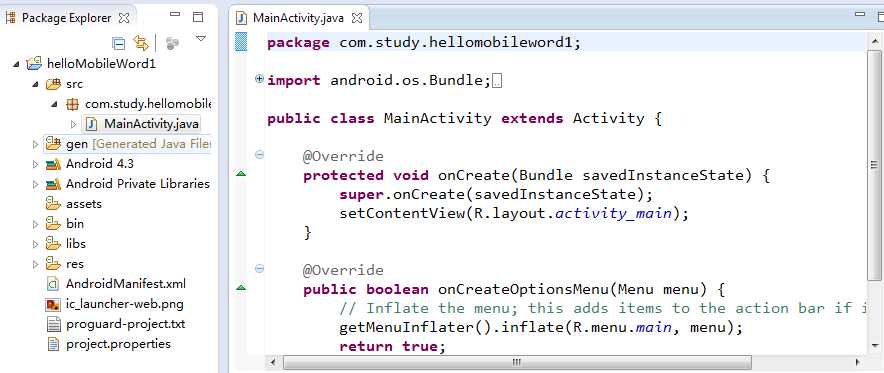The image size is (884, 373).
Task: Click the libs folder icon
Action: click(x=53, y=243)
